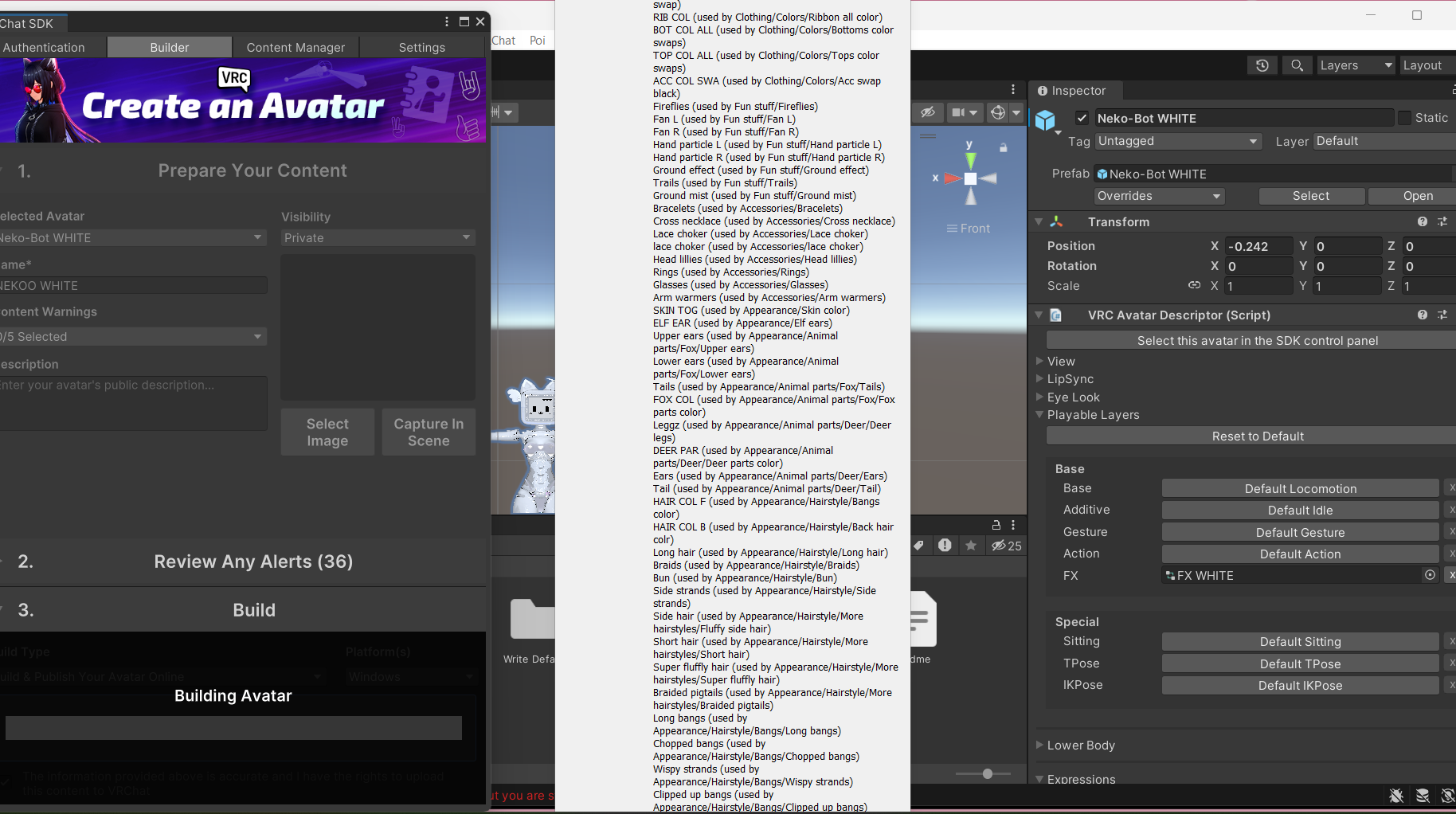This screenshot has width=1456, height=814.
Task: Click the avatar Name input field
Action: [133, 285]
